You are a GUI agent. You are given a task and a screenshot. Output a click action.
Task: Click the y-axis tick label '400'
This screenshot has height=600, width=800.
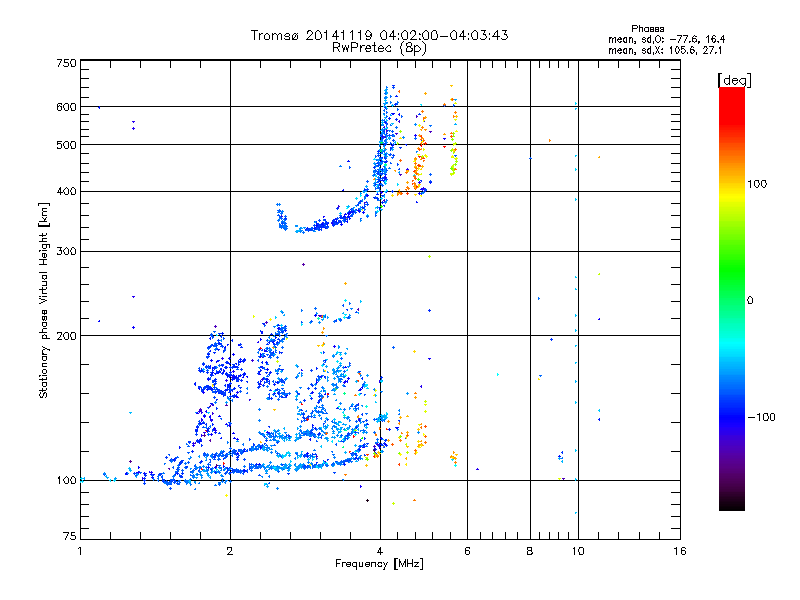(66, 192)
